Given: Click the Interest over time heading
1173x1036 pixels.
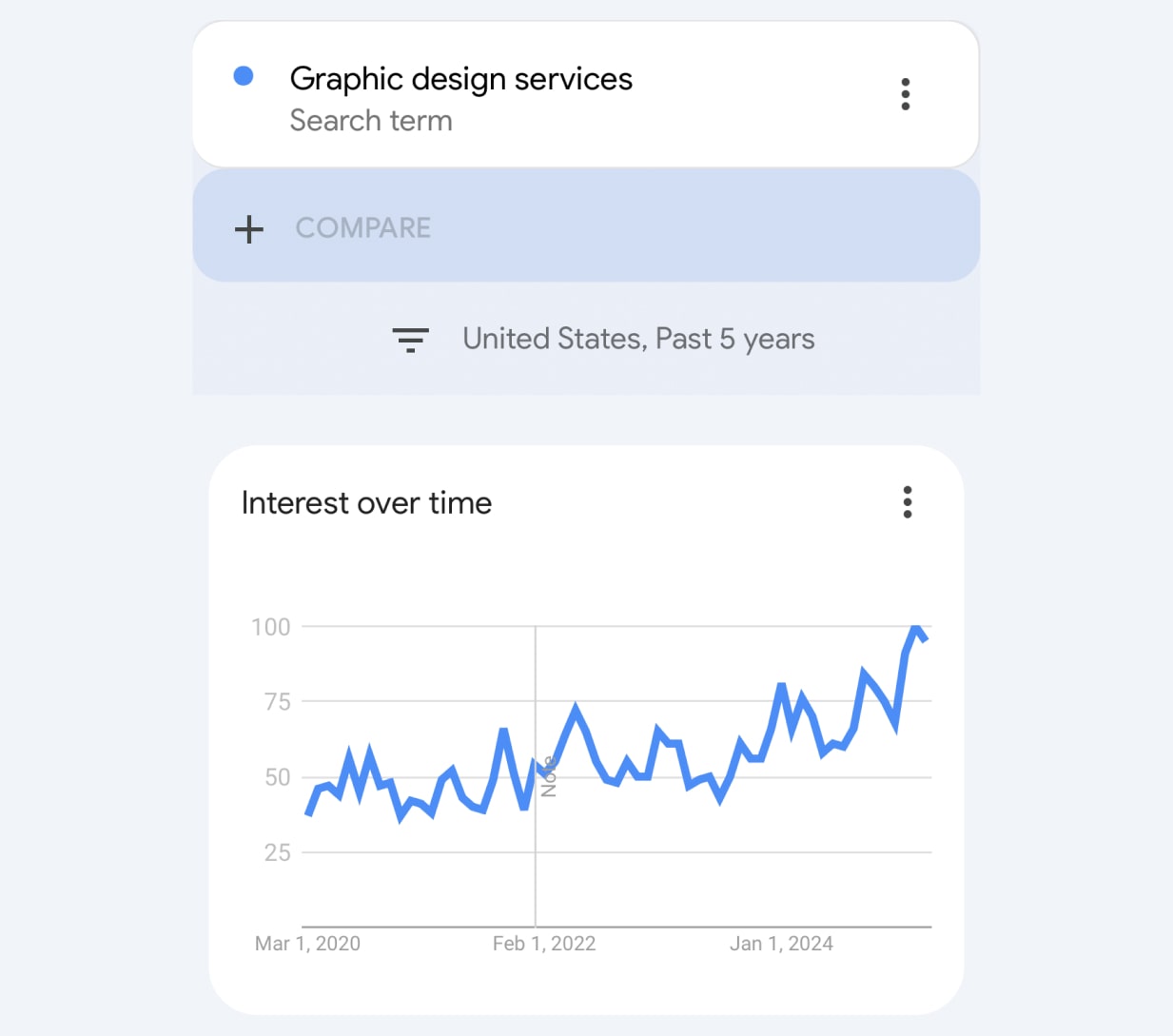Looking at the screenshot, I should (366, 502).
